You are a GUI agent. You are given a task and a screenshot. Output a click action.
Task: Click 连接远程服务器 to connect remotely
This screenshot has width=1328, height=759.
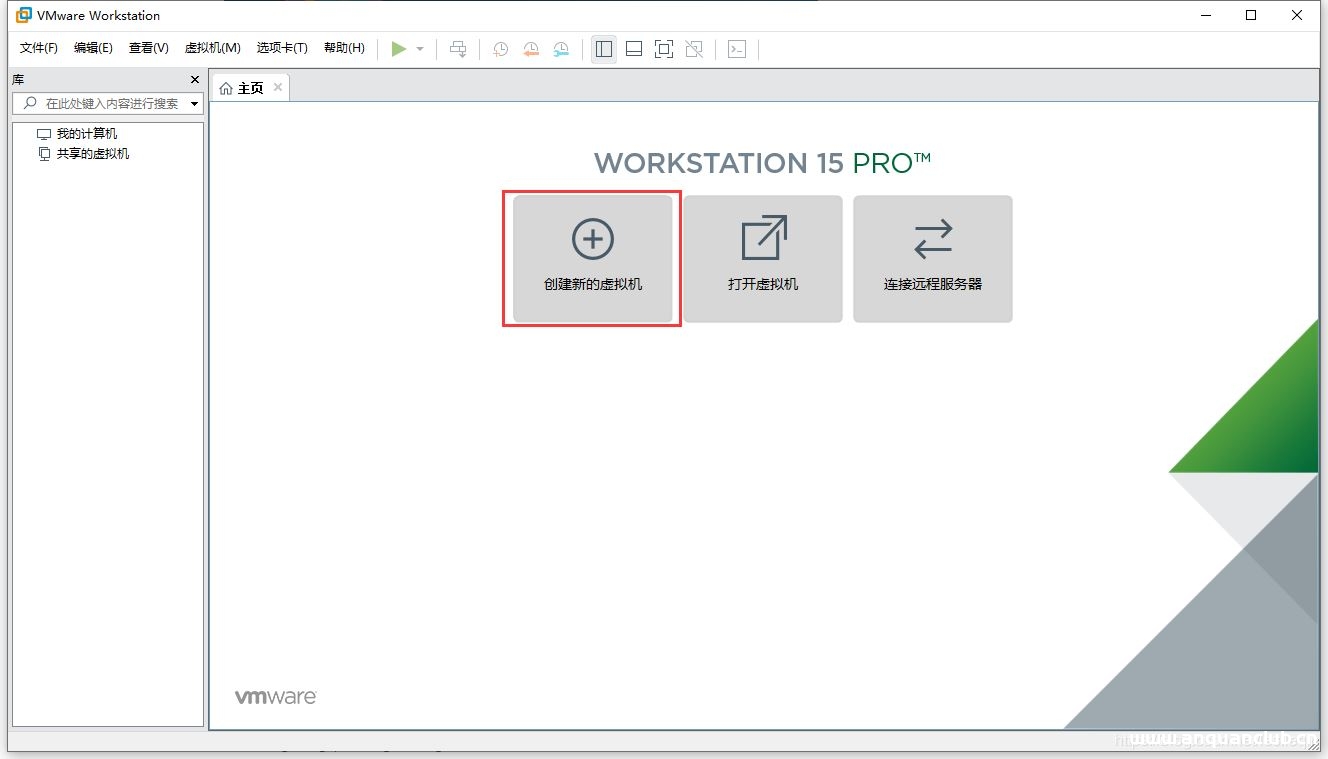pos(932,258)
